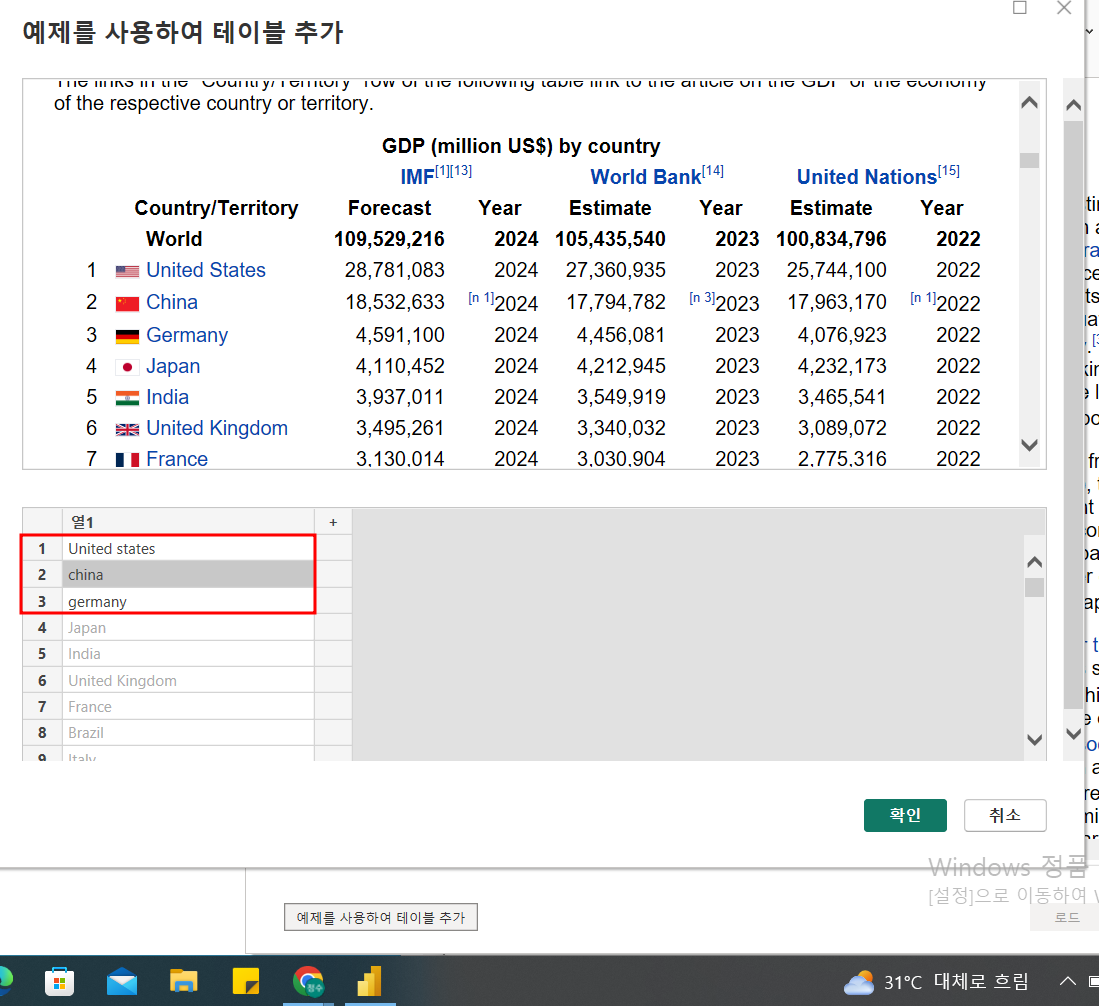Open File Explorer from taskbar
The width and height of the screenshot is (1099, 1006).
point(184,981)
